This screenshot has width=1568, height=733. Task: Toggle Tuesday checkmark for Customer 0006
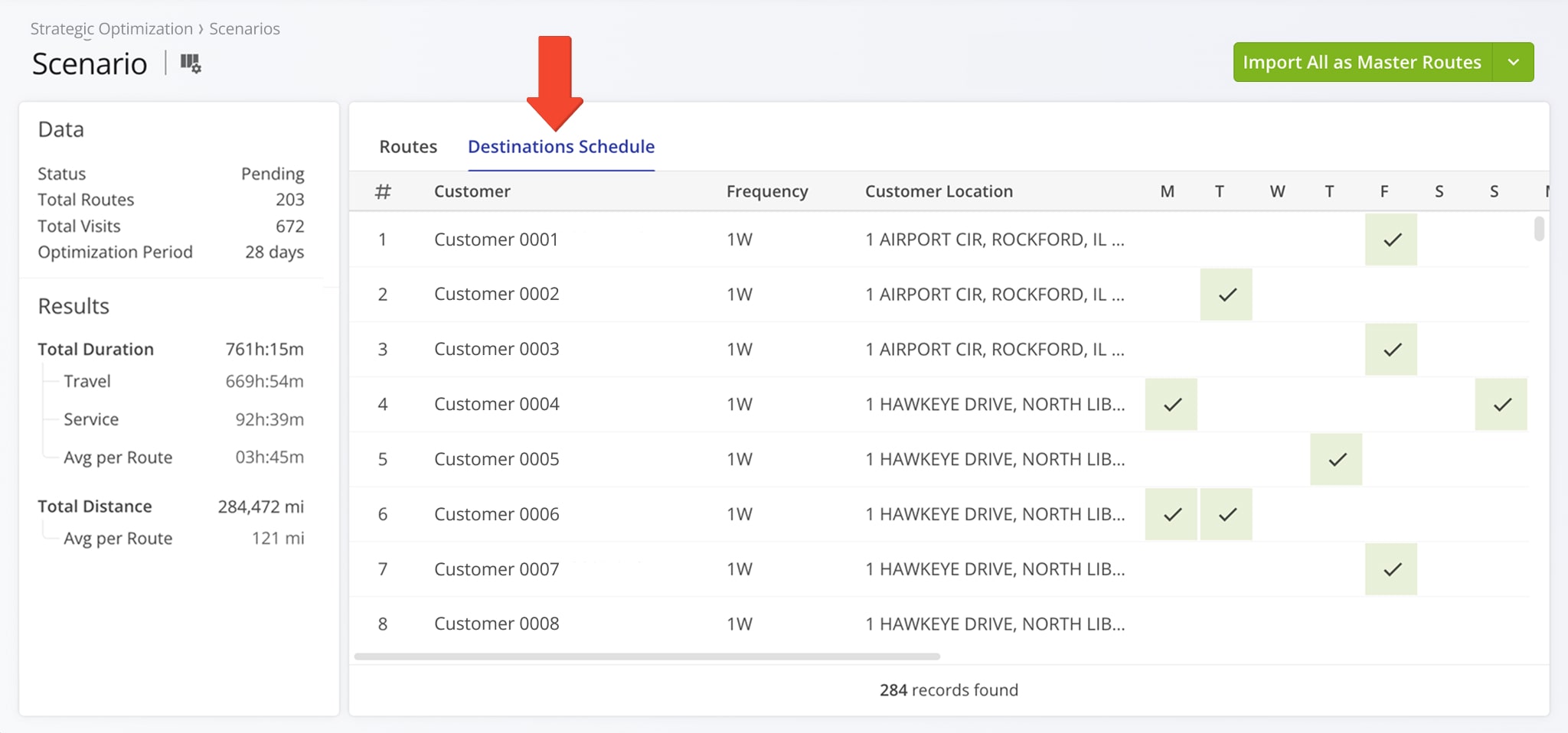pyautogui.click(x=1227, y=514)
